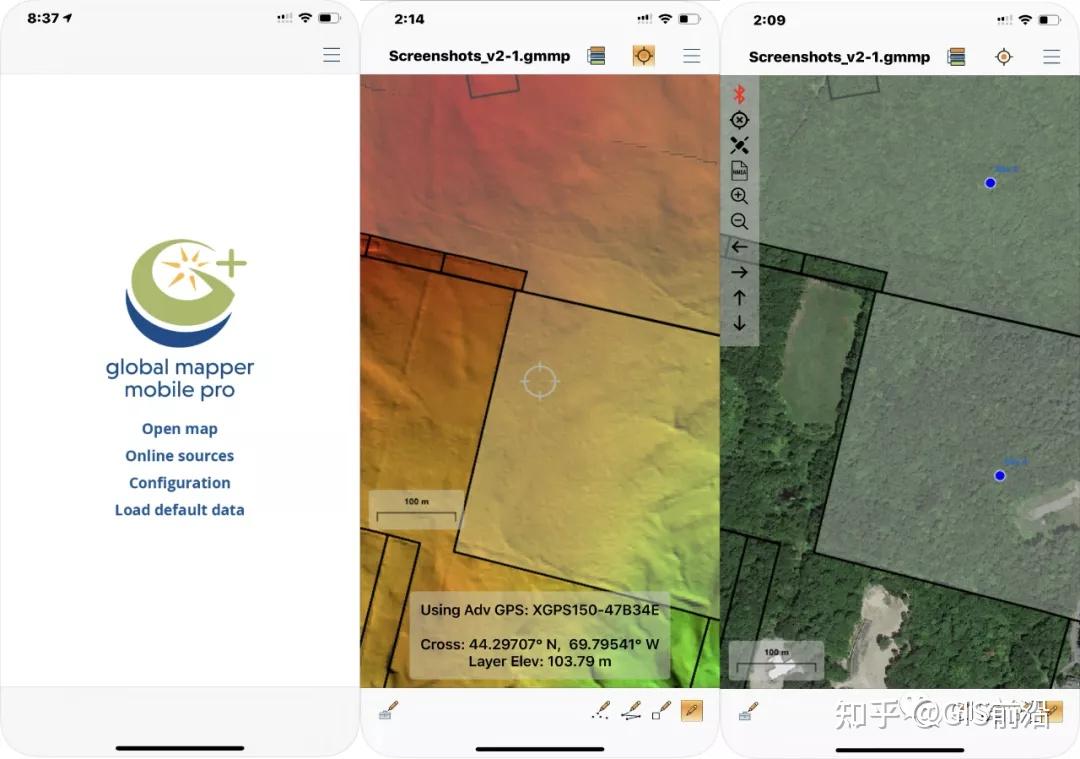This screenshot has height=759, width=1080.
Task: Open the app menu on the splash screen
Action: 331,55
